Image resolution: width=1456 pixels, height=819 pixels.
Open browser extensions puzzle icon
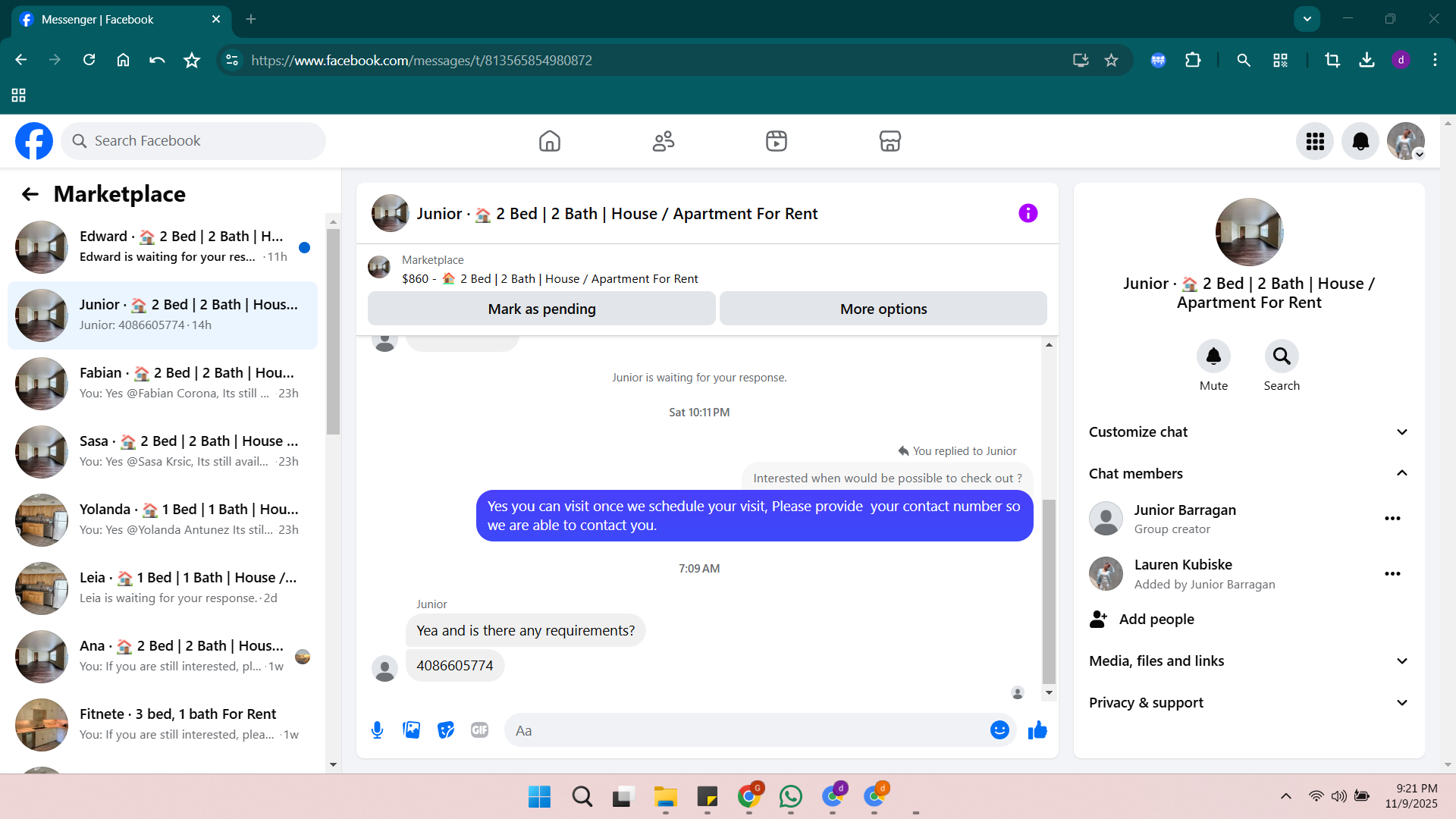click(1193, 60)
